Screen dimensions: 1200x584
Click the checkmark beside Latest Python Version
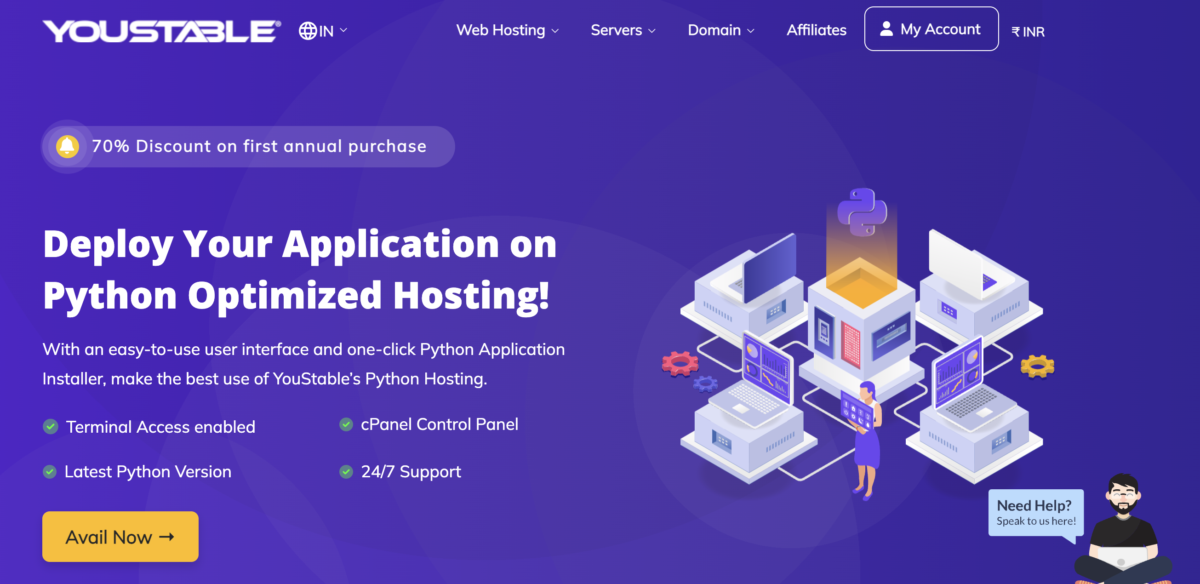[50, 470]
